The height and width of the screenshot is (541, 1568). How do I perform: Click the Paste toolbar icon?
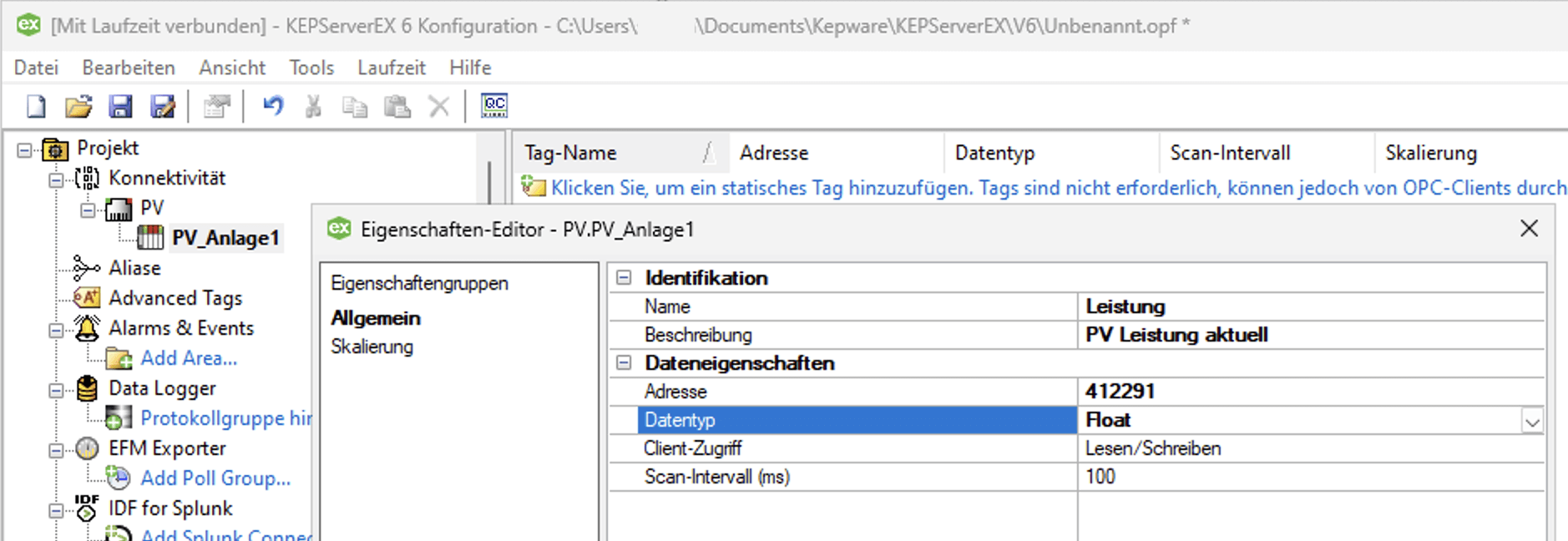point(397,106)
